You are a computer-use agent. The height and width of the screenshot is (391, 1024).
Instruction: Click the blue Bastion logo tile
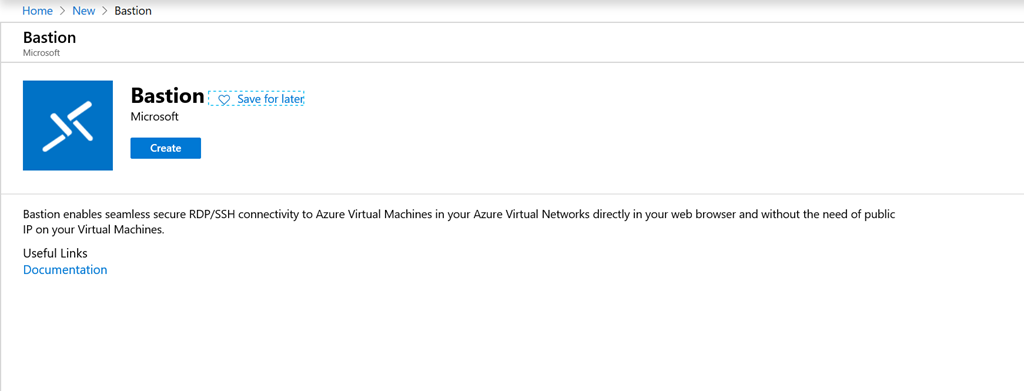click(x=68, y=125)
